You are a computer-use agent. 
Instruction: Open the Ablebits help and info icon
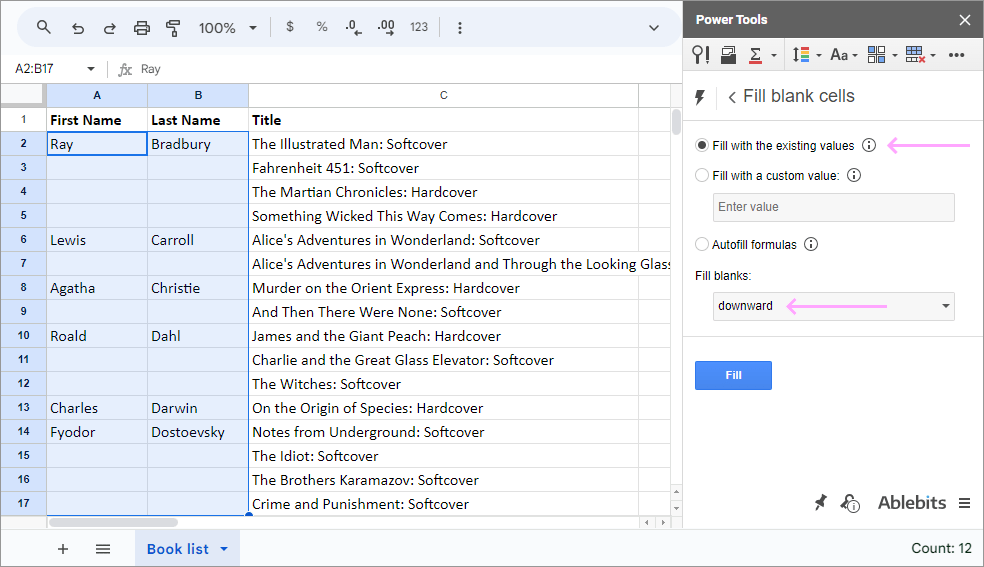point(850,503)
